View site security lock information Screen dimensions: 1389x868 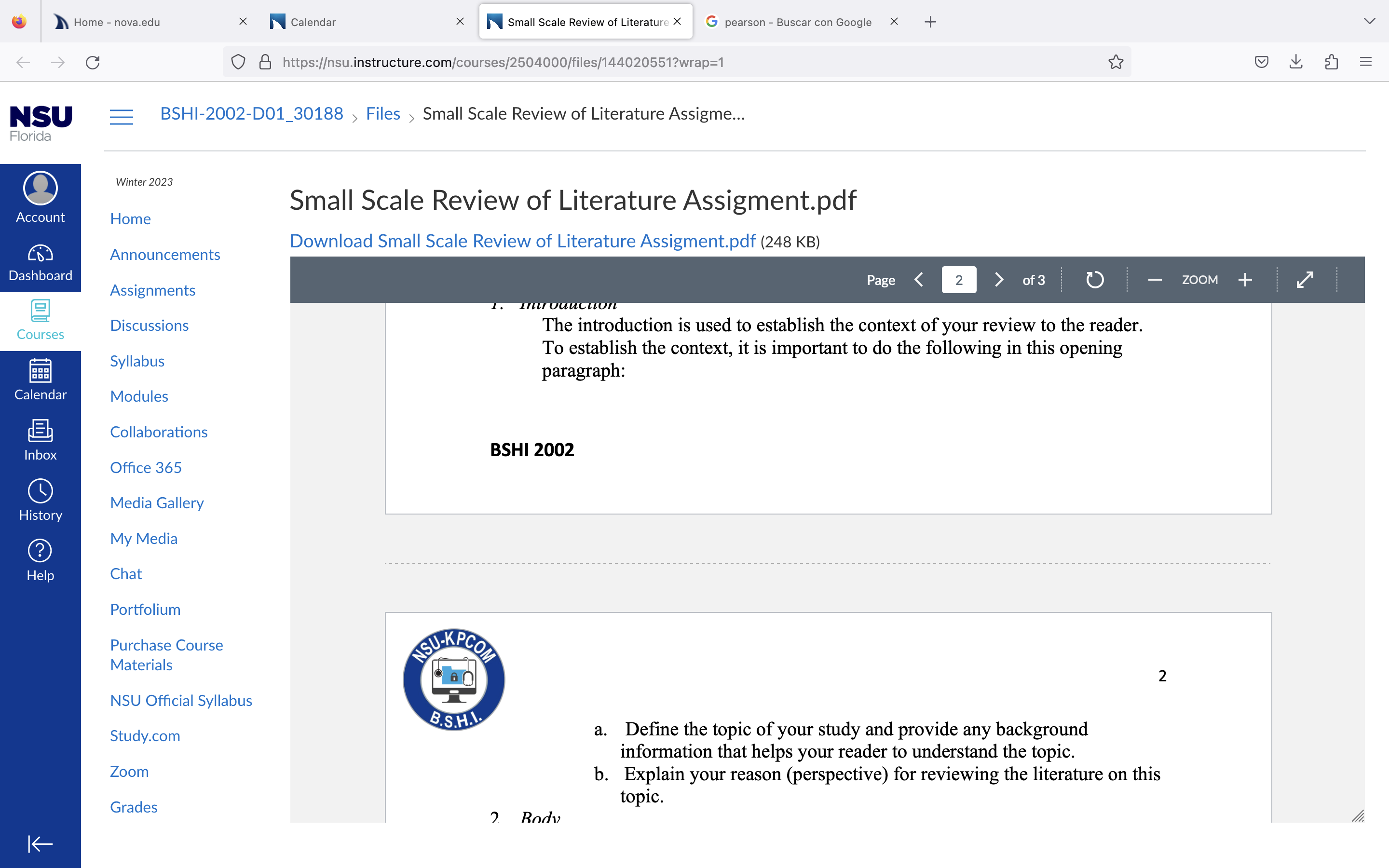click(x=265, y=62)
